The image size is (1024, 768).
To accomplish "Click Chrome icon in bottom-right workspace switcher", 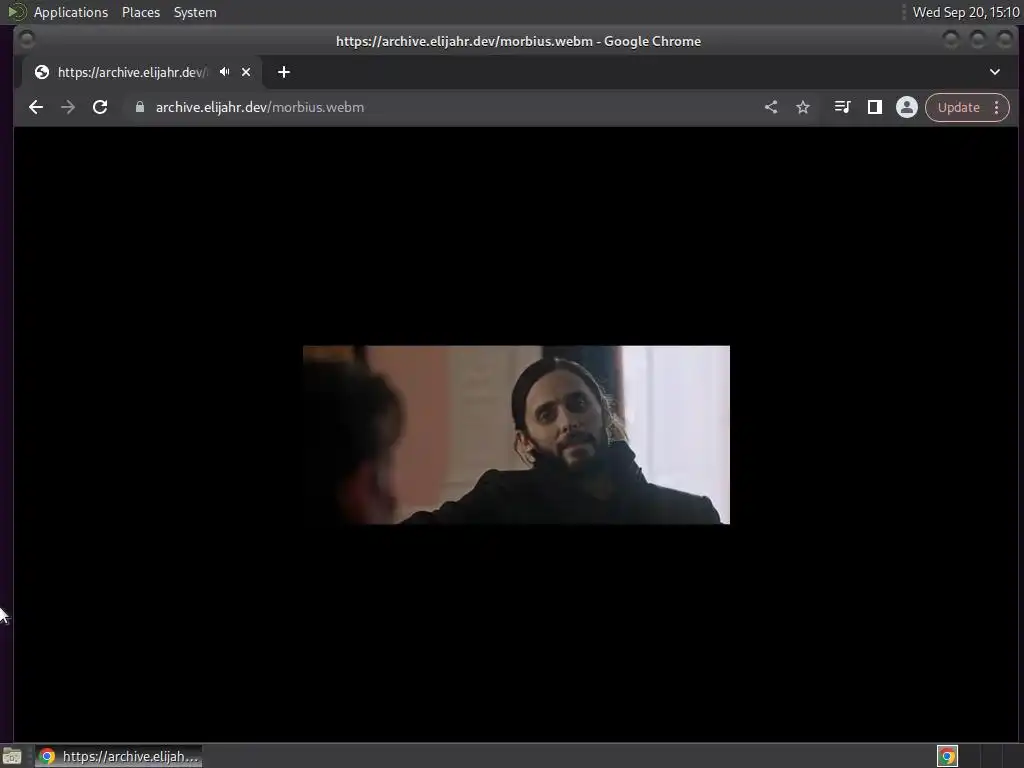I will 947,756.
